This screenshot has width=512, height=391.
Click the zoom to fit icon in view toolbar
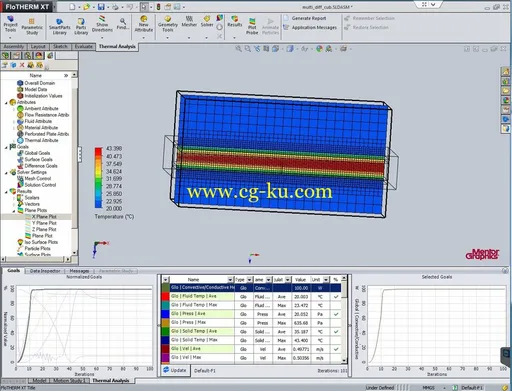pyautogui.click(x=238, y=49)
